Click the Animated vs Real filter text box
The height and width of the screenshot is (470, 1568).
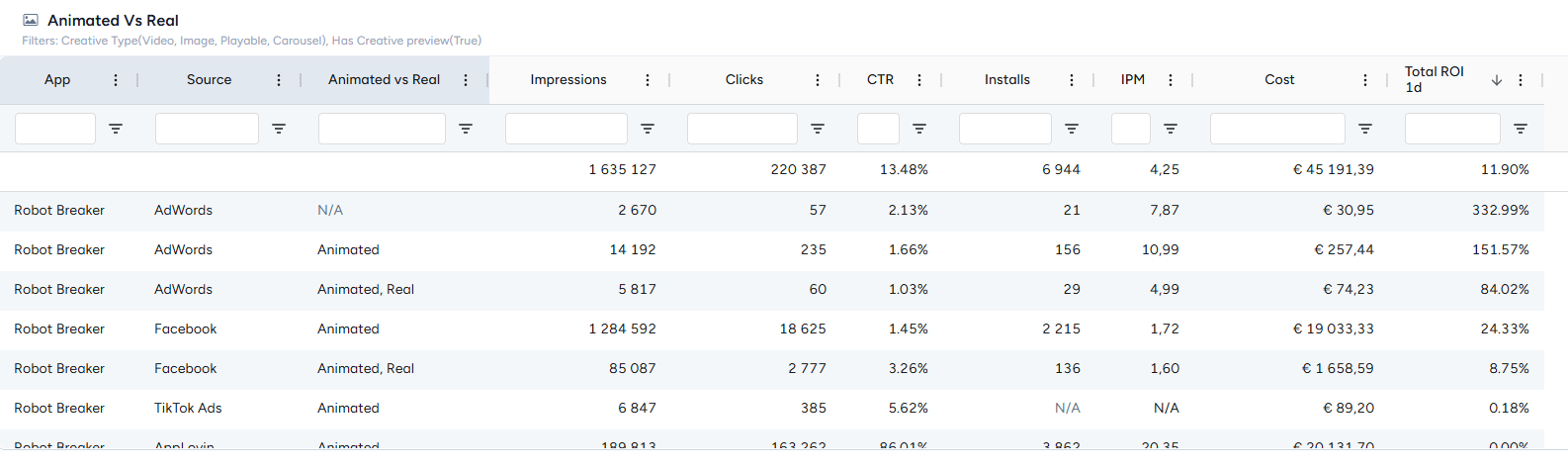pyautogui.click(x=382, y=129)
